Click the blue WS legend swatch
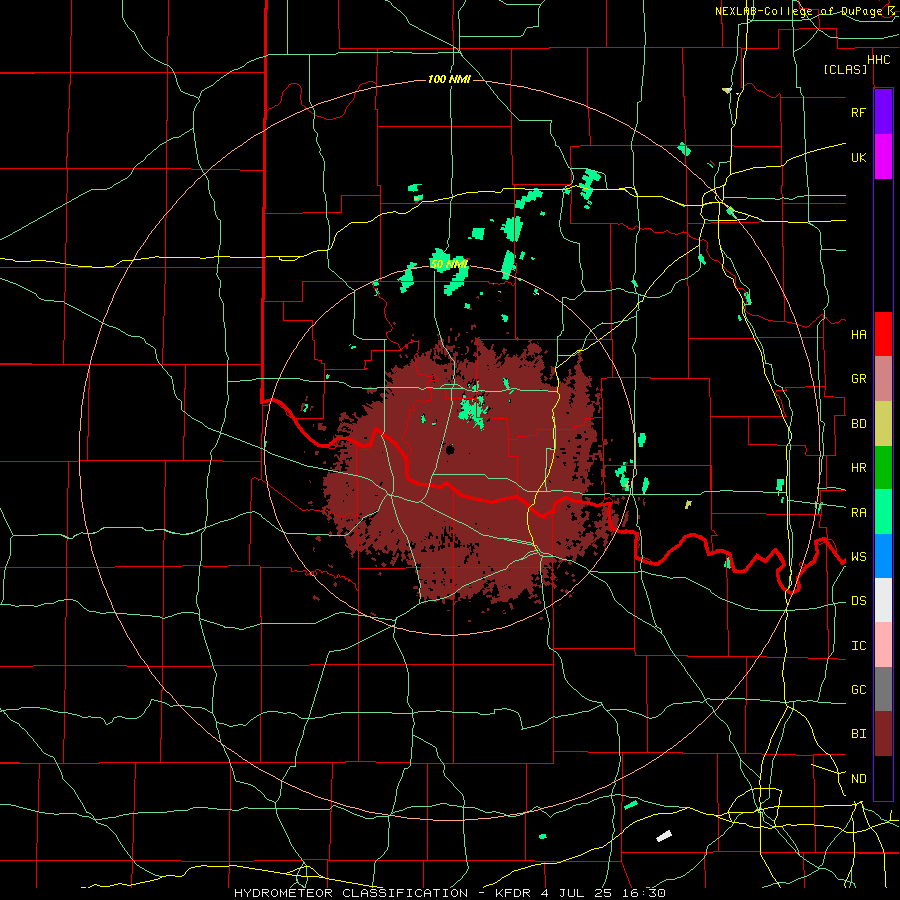Screen dimensions: 900x900 (883, 556)
